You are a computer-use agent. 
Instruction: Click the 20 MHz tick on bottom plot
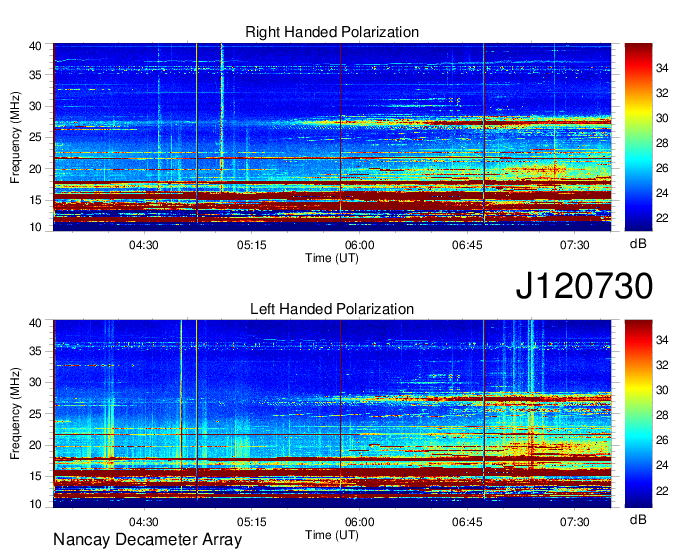pos(35,445)
